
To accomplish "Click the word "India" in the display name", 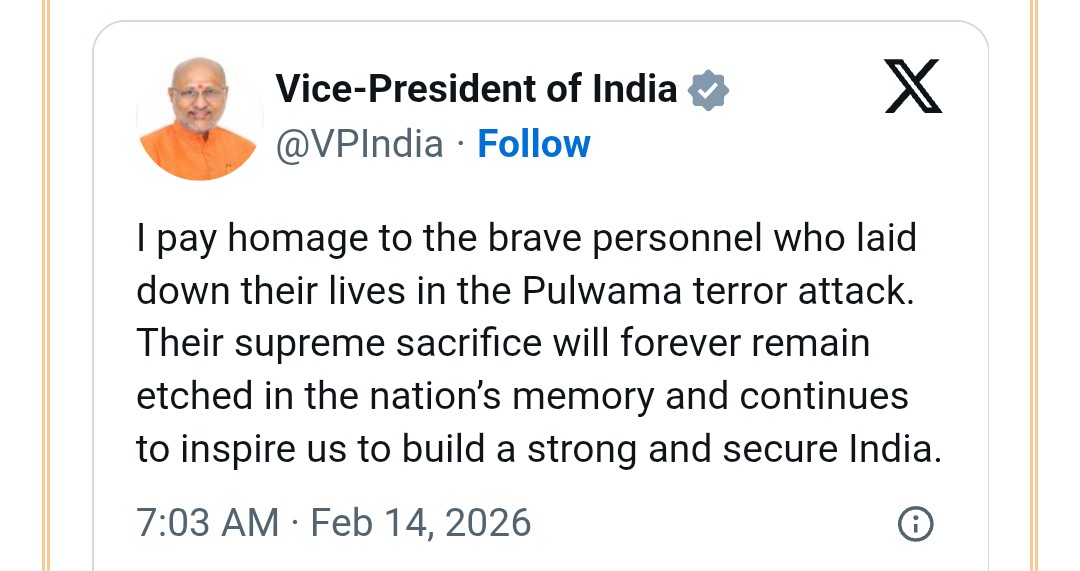I will [631, 90].
